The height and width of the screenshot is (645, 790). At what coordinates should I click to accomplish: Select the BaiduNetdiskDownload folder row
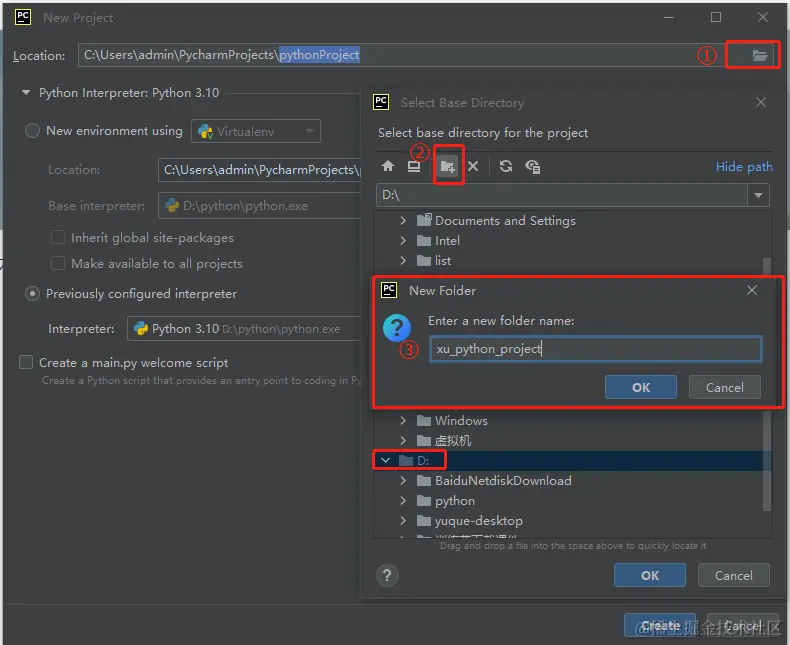tap(568, 480)
